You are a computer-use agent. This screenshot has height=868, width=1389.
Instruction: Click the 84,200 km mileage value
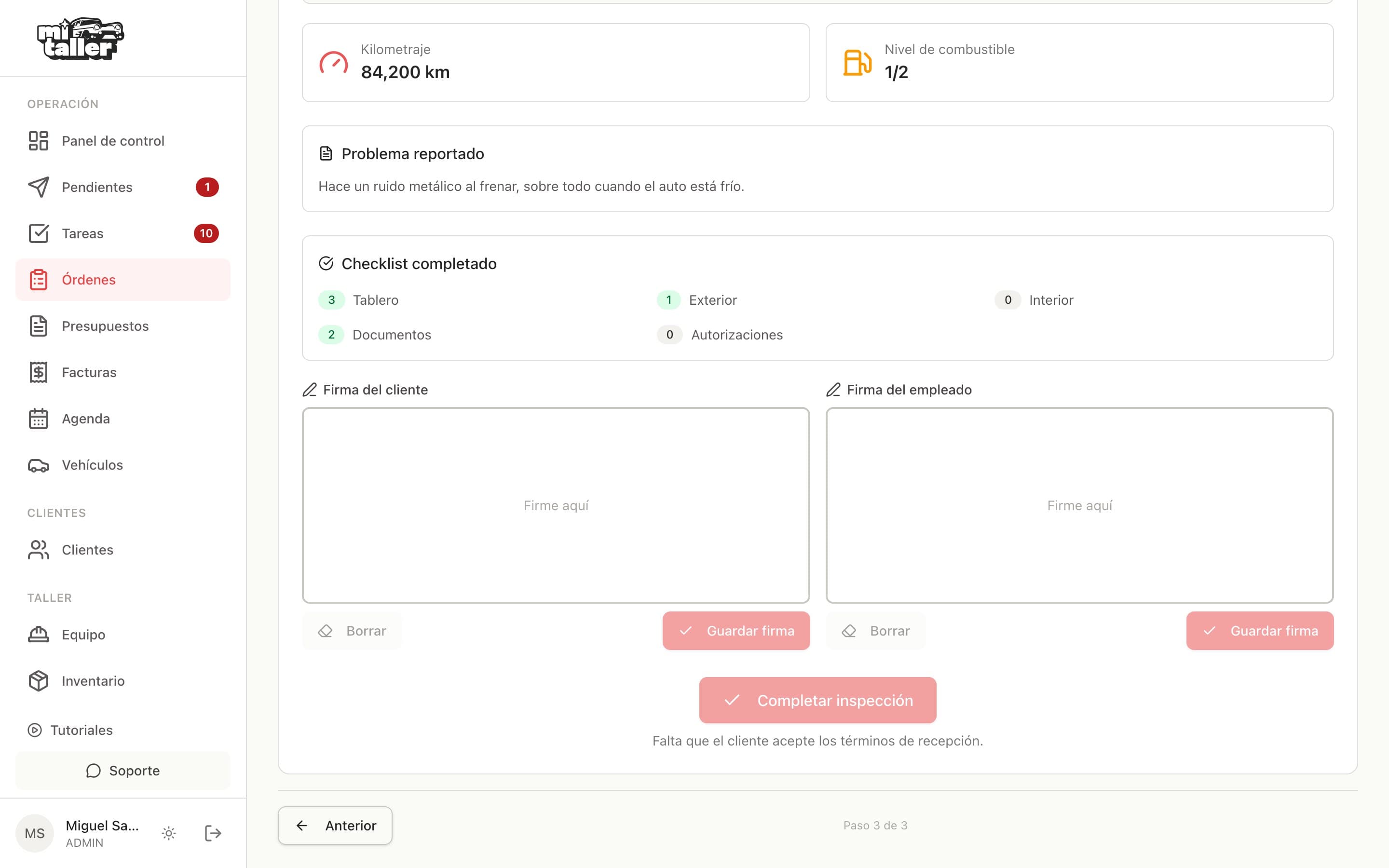405,72
